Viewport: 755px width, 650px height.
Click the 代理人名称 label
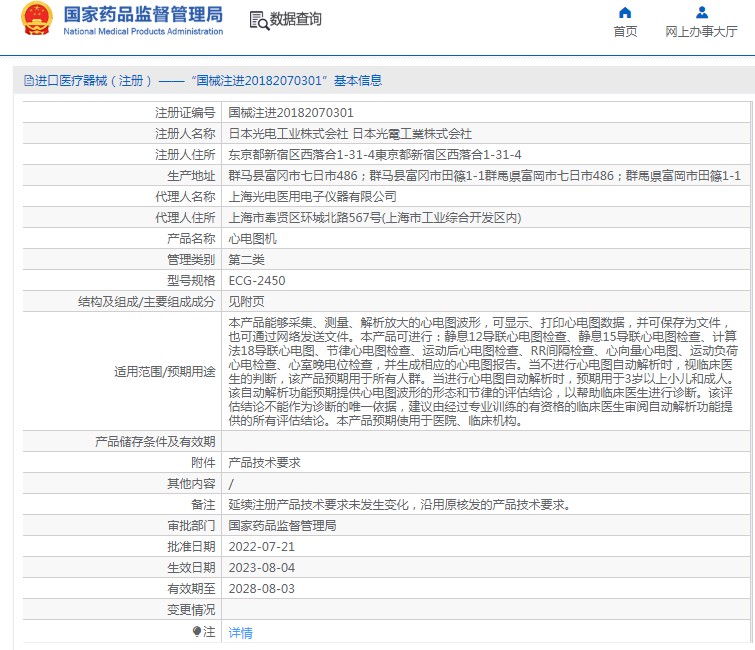pos(185,196)
